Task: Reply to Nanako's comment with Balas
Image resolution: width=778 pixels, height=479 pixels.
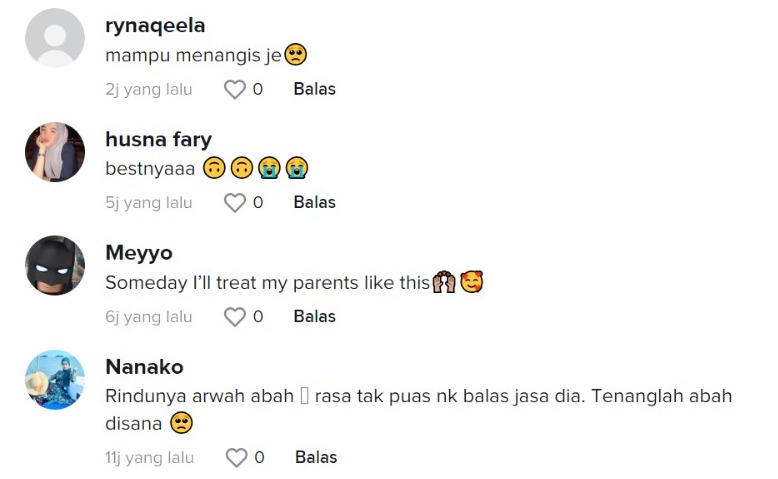Action: [316, 457]
